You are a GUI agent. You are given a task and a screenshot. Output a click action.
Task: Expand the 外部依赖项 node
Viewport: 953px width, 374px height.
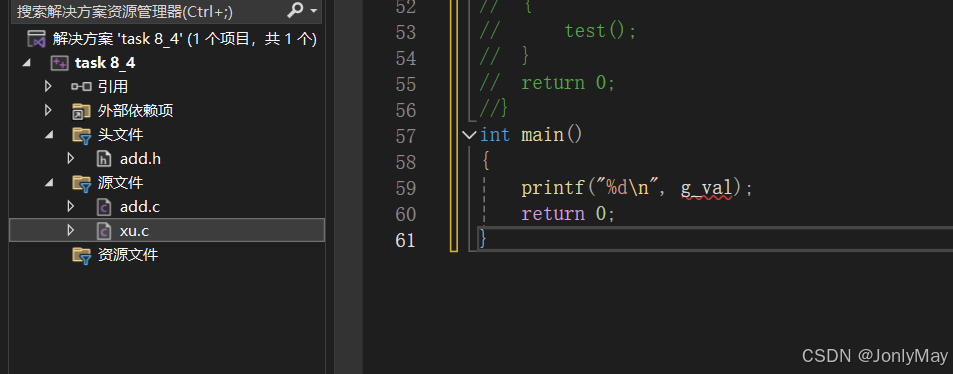click(x=48, y=111)
